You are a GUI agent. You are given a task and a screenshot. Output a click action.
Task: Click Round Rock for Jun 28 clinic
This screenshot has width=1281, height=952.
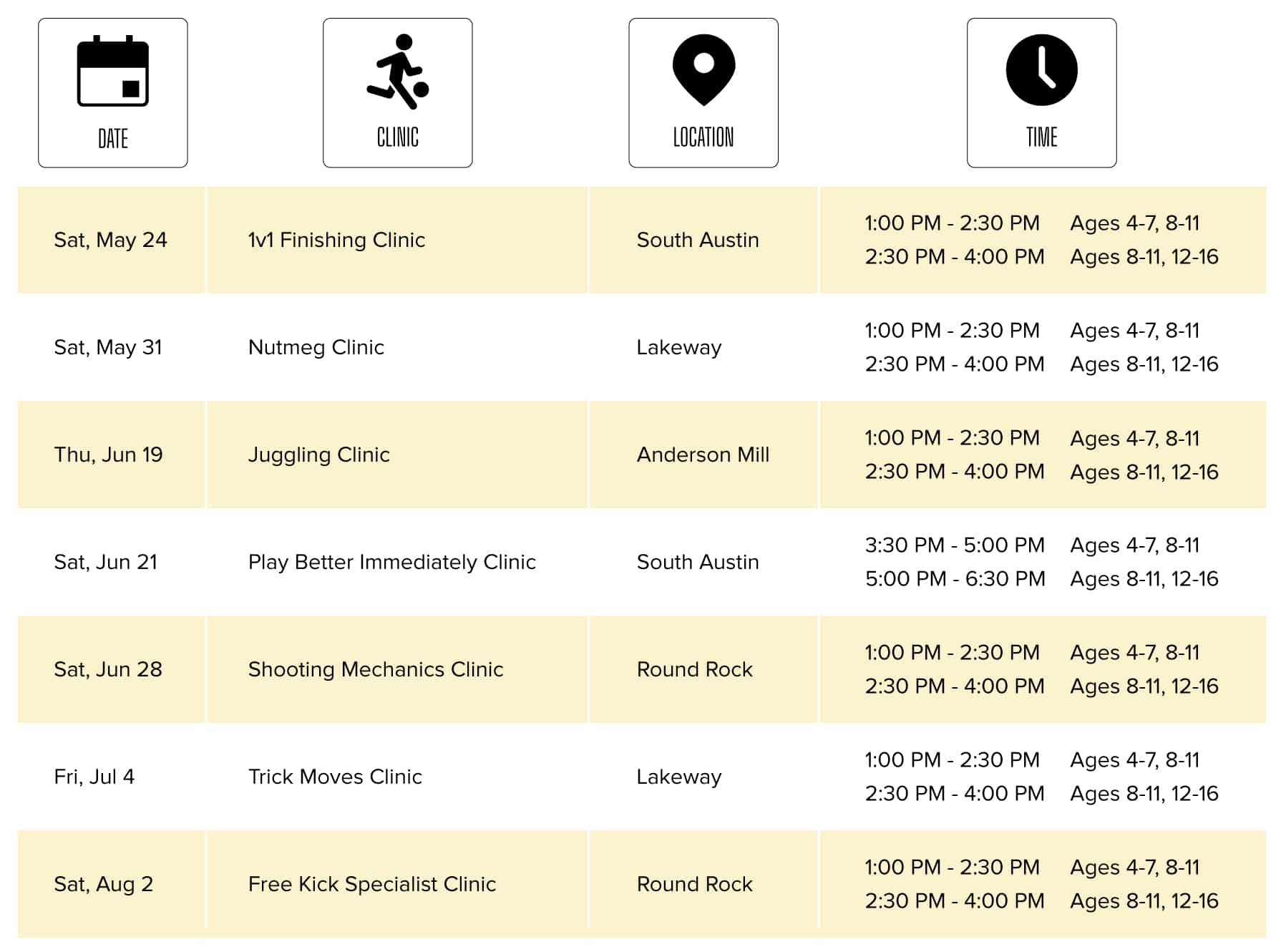[694, 669]
